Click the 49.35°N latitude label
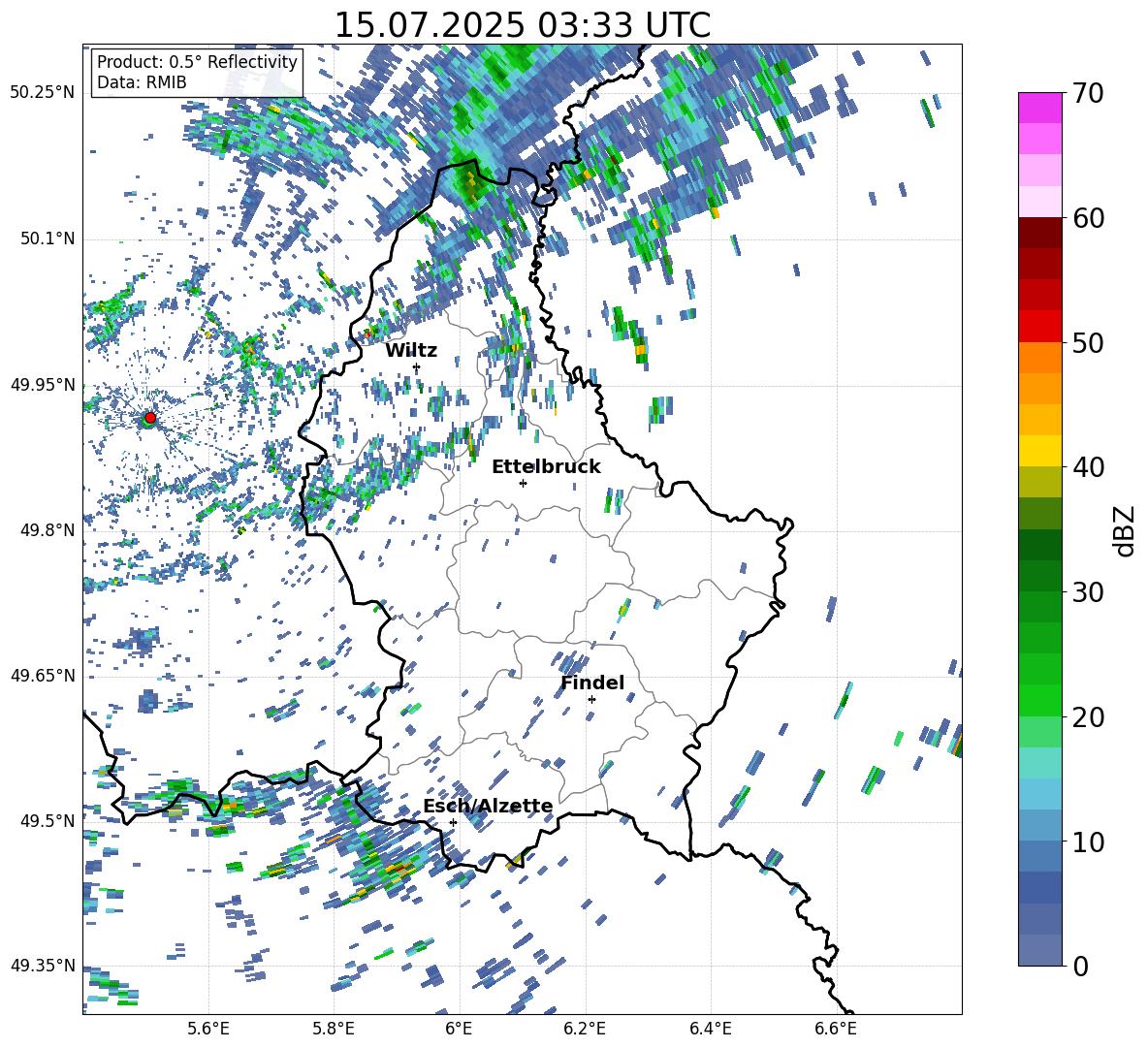 tap(43, 966)
